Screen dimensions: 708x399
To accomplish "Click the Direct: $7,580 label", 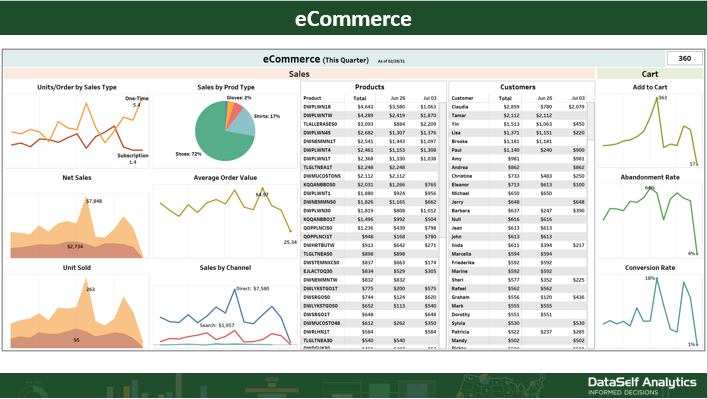I will (x=252, y=288).
